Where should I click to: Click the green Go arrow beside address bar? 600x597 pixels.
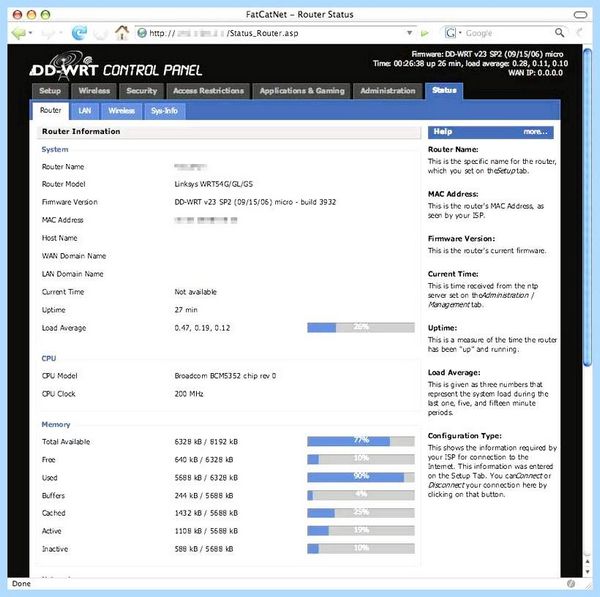424,33
